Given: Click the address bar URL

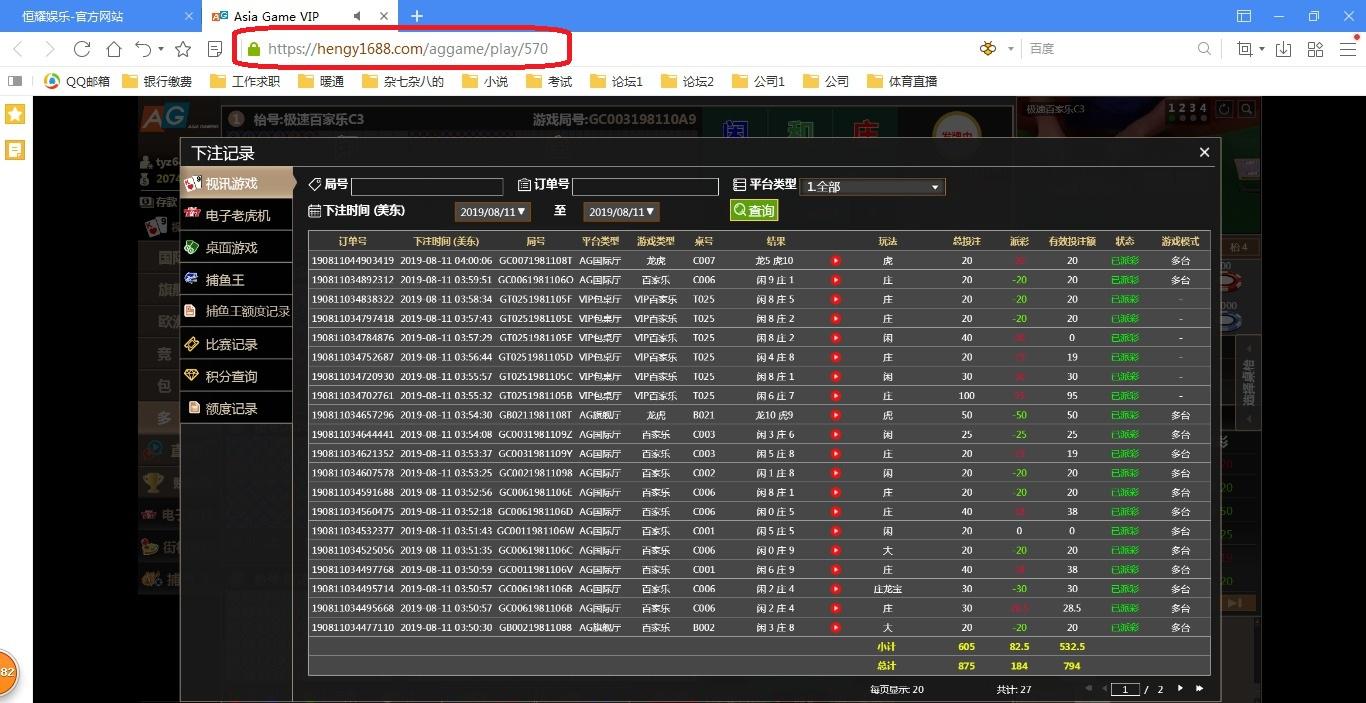Looking at the screenshot, I should 408,49.
